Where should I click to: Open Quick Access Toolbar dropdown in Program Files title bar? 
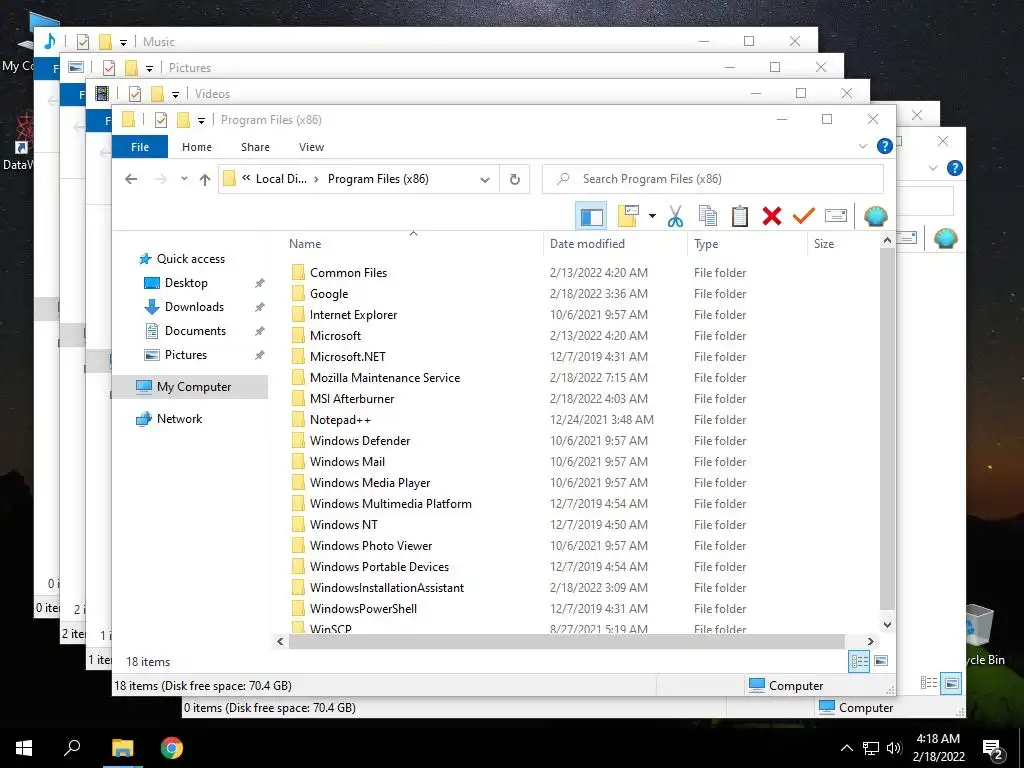tap(201, 120)
